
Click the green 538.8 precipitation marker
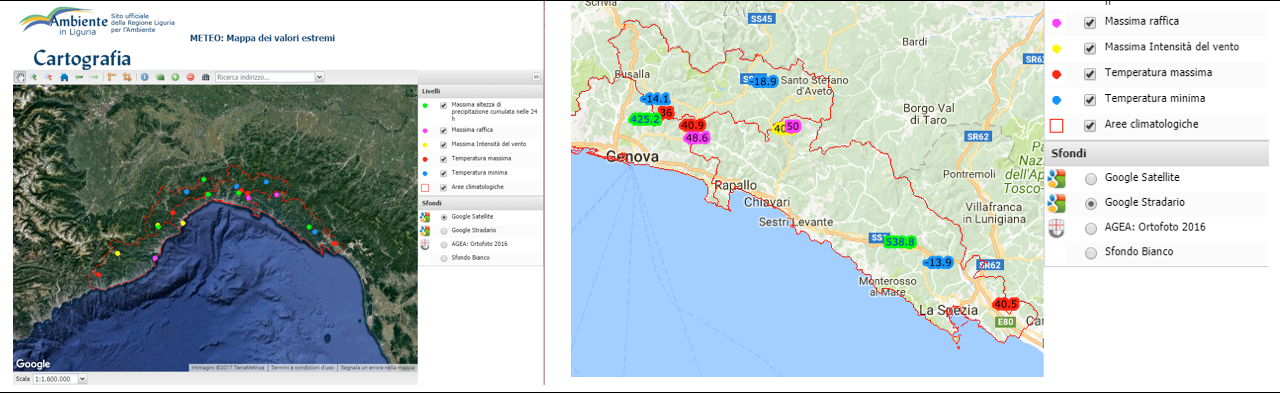(x=900, y=241)
